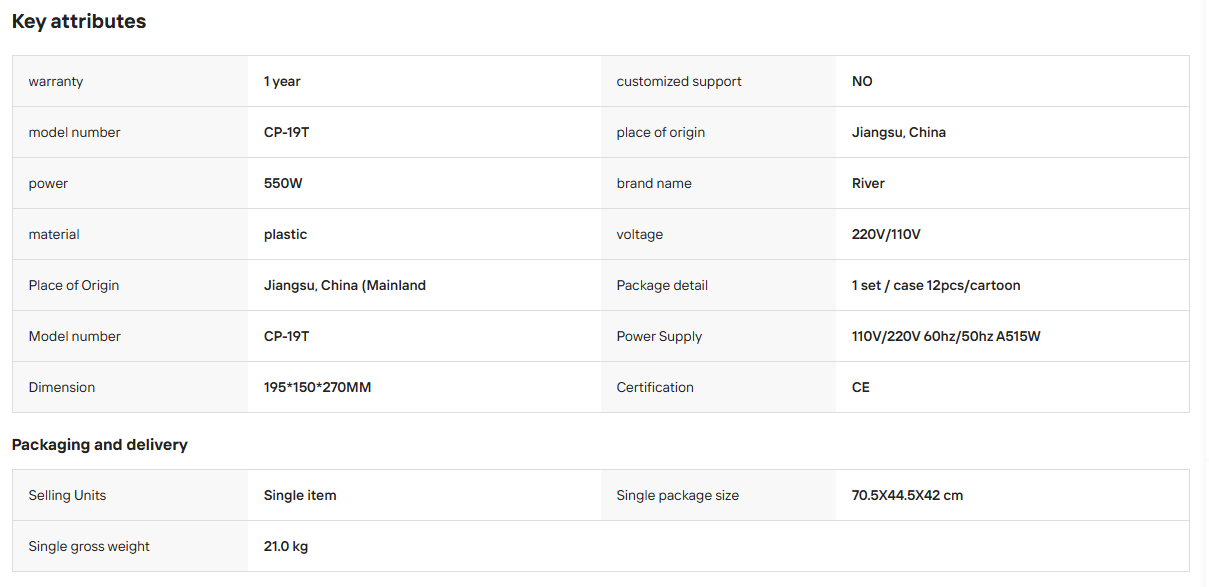Click the Power Supply label cell
1209x587 pixels.
click(x=718, y=336)
